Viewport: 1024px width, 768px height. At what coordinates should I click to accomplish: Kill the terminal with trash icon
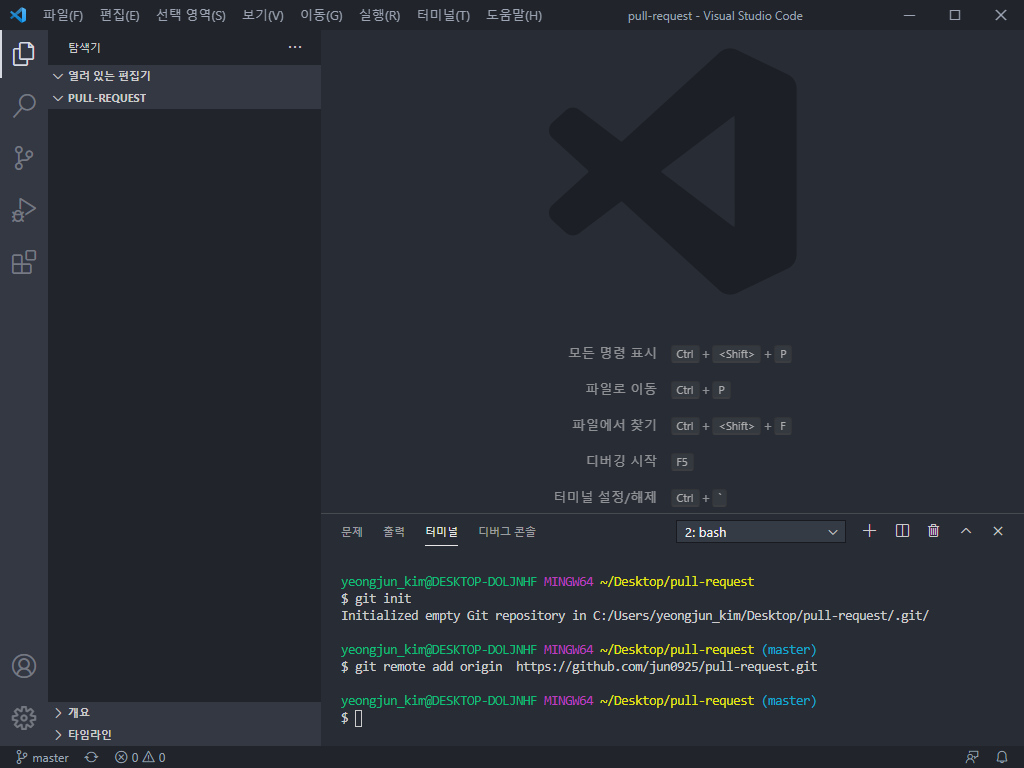(x=934, y=531)
